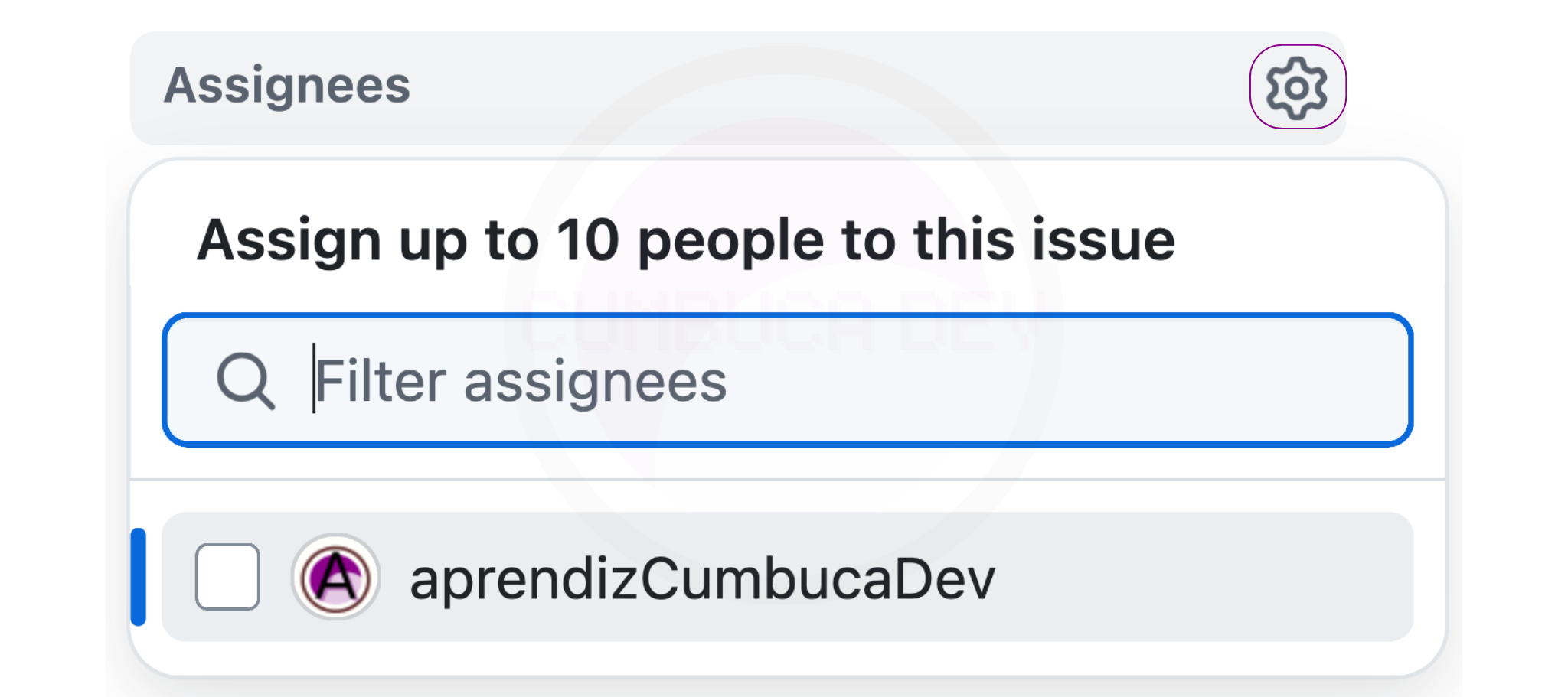Screen dimensions: 1568x697
Task: Enable the assignee selection checkbox
Action: [227, 577]
